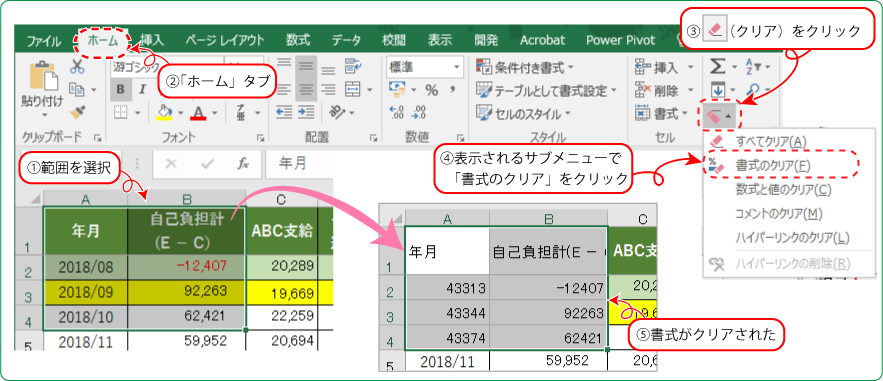Click Merge and Center icon
The height and width of the screenshot is (381, 883).
(x=353, y=89)
